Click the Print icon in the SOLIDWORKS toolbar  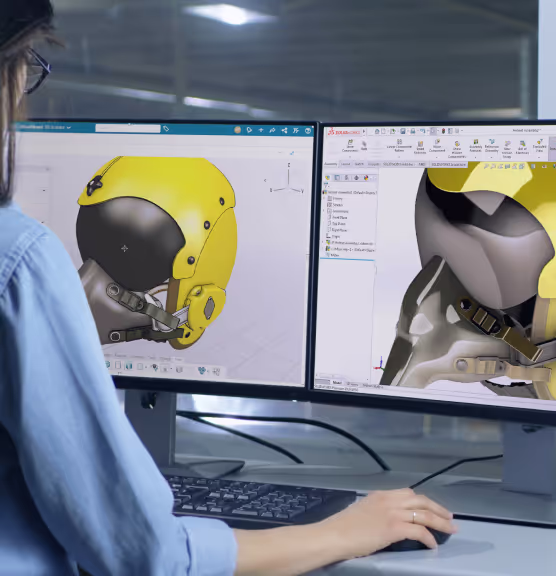point(413,132)
